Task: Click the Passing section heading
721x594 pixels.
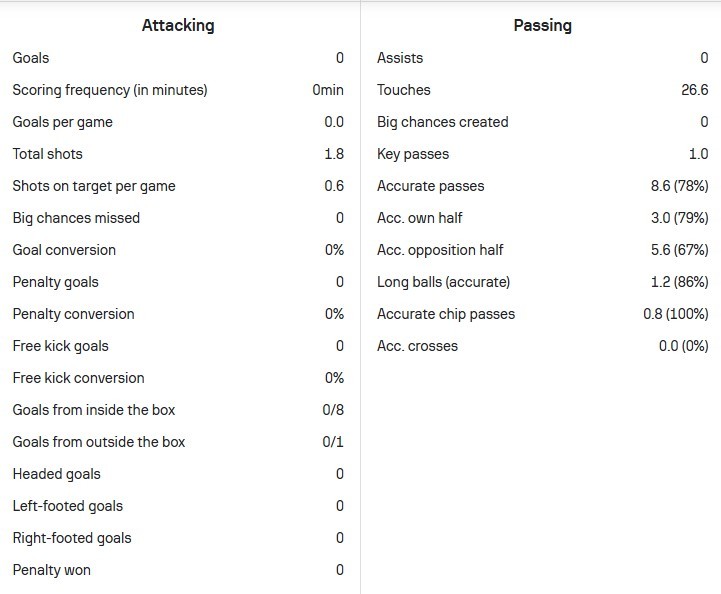Action: (x=542, y=25)
